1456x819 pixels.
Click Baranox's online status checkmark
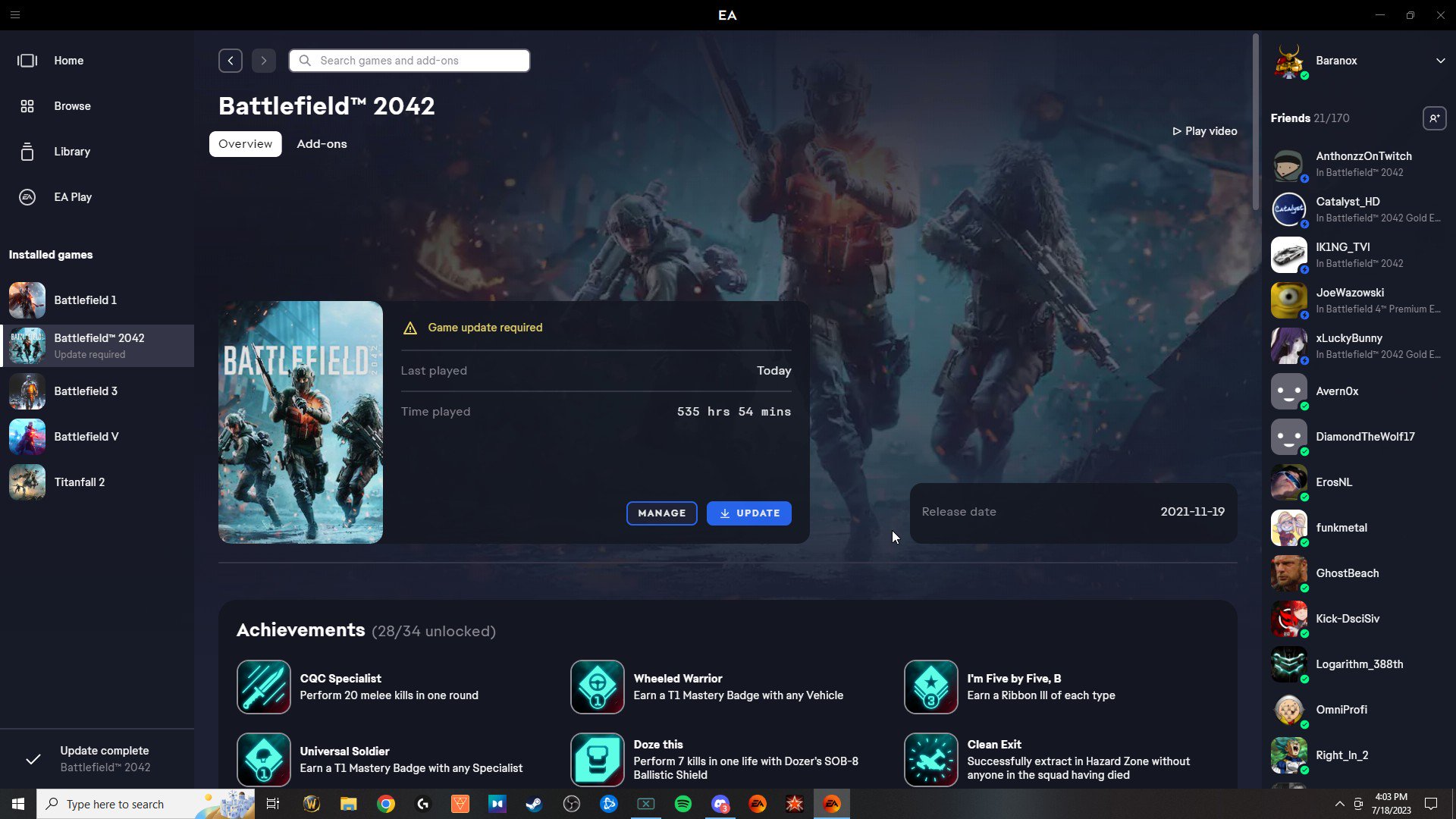(1305, 76)
